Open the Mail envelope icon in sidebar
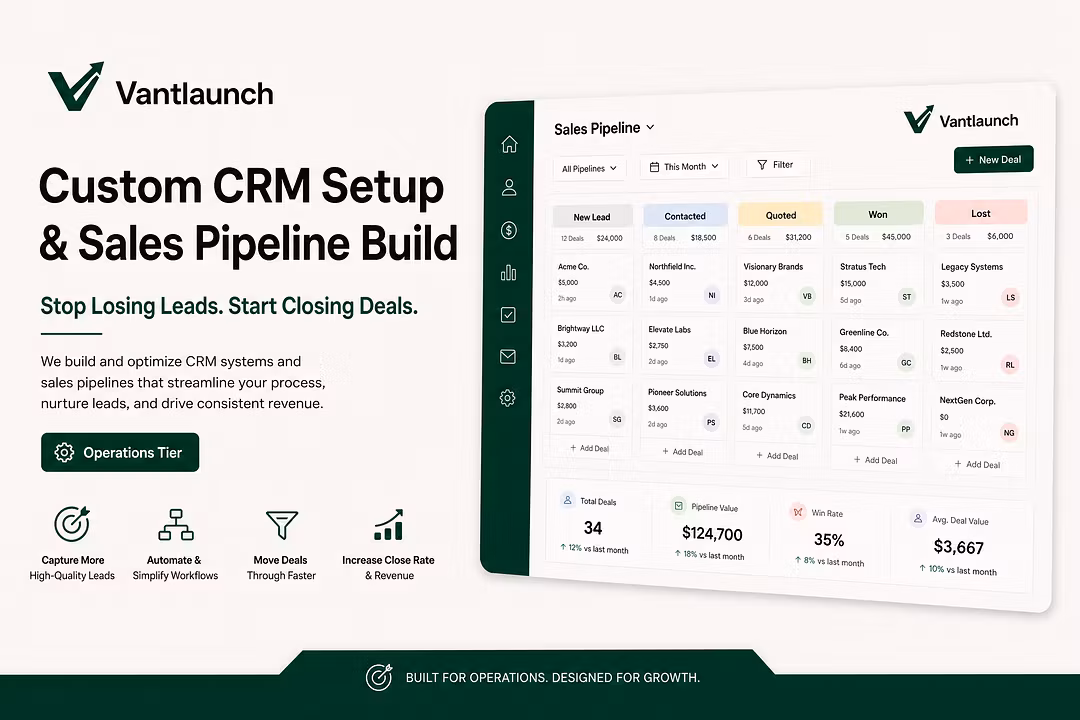 pyautogui.click(x=508, y=356)
